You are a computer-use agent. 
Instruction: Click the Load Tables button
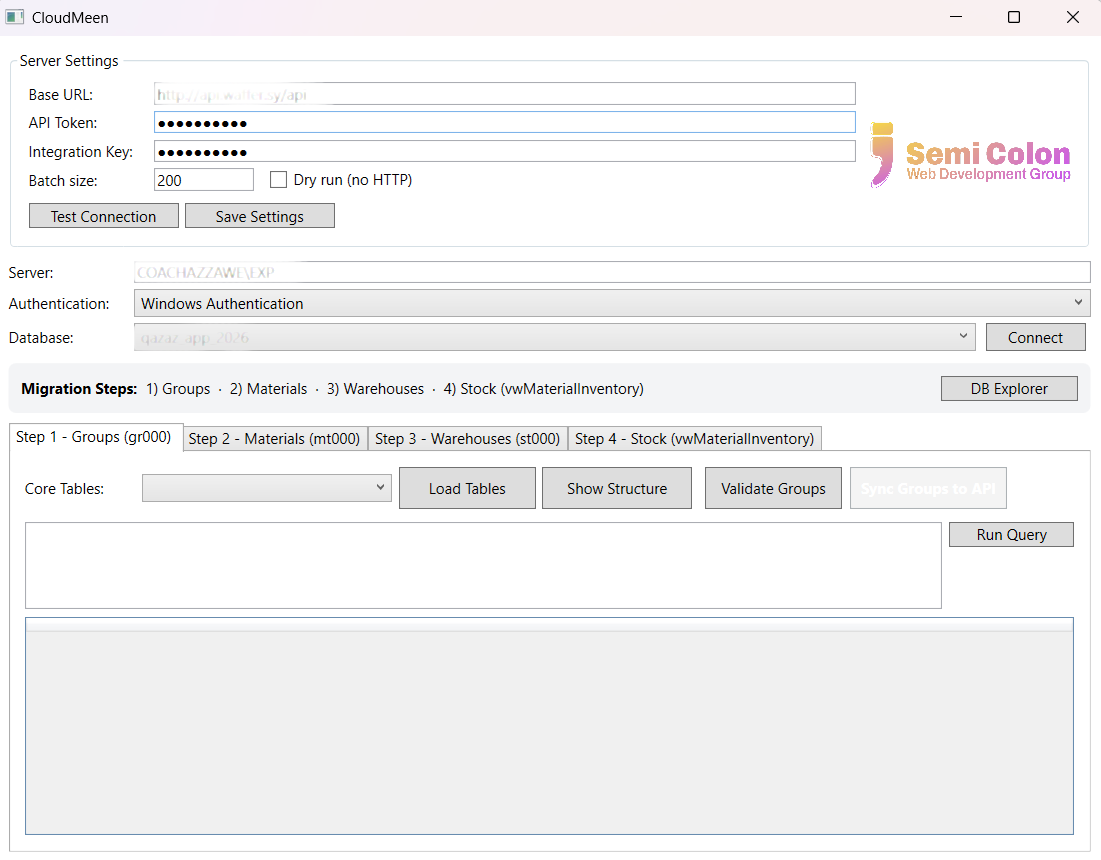click(467, 489)
